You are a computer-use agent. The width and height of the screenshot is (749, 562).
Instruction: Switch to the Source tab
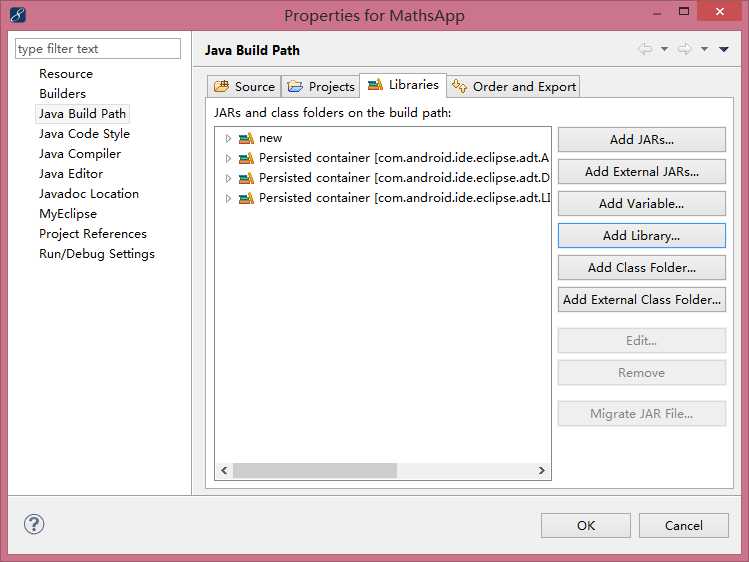(244, 86)
